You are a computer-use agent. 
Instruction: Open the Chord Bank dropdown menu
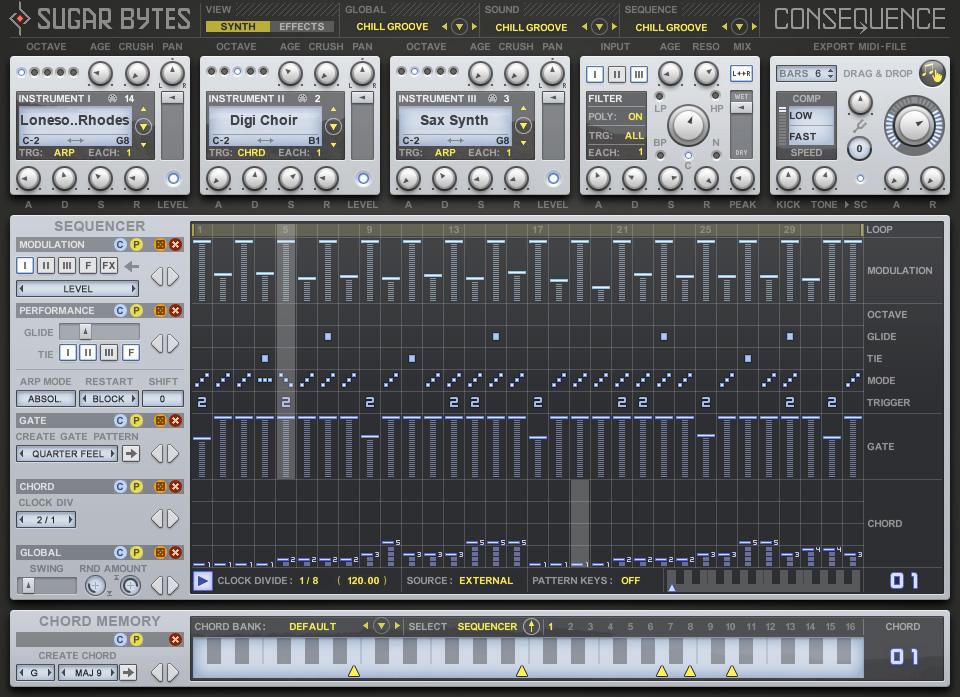(381, 627)
